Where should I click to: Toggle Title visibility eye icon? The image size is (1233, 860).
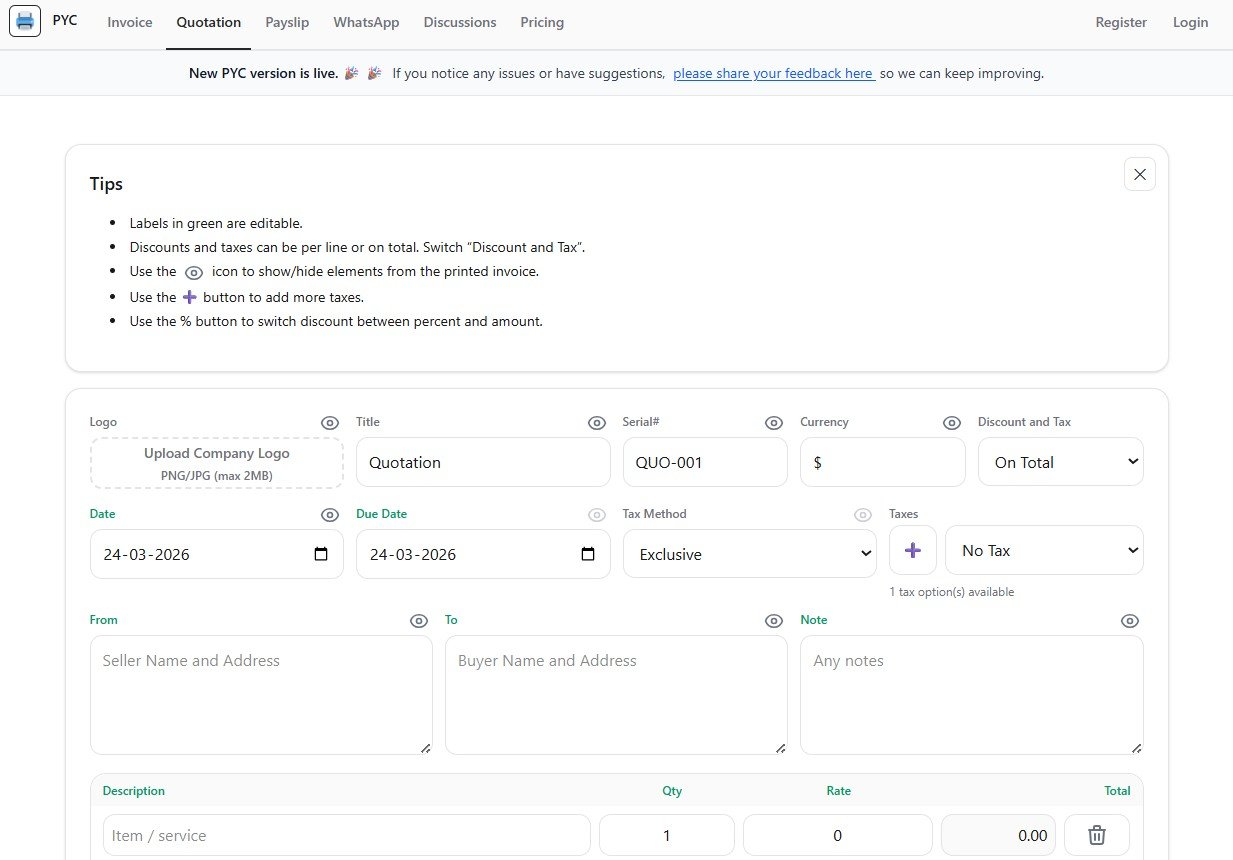(x=597, y=423)
